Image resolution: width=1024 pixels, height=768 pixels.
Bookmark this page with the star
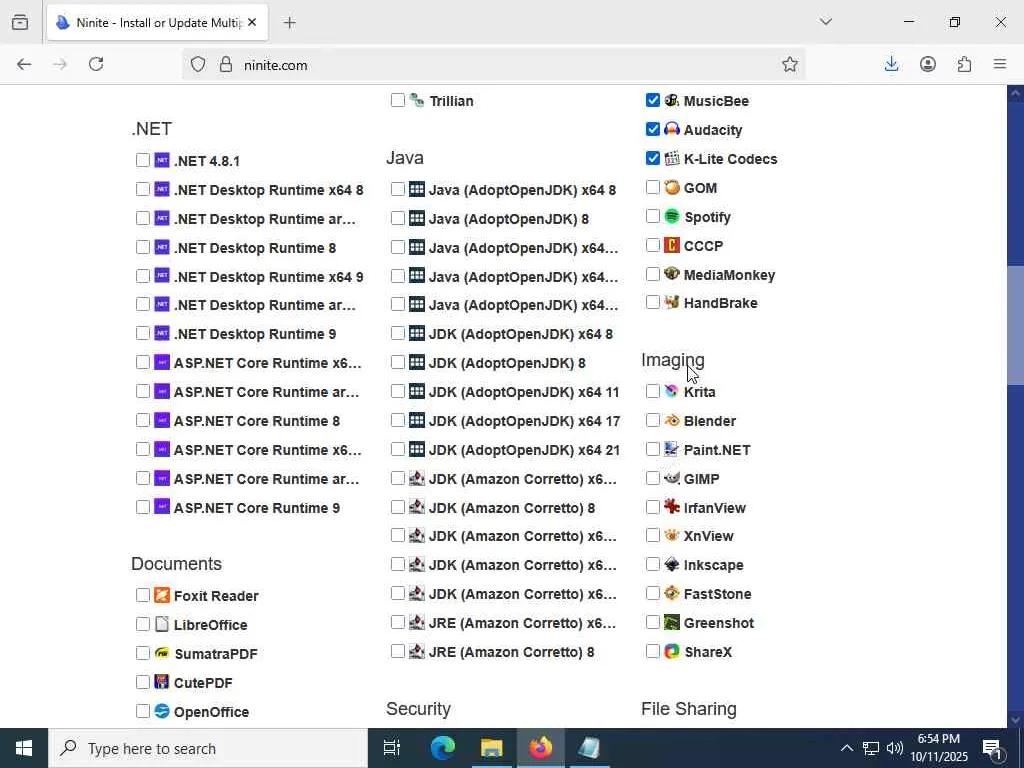tap(790, 64)
